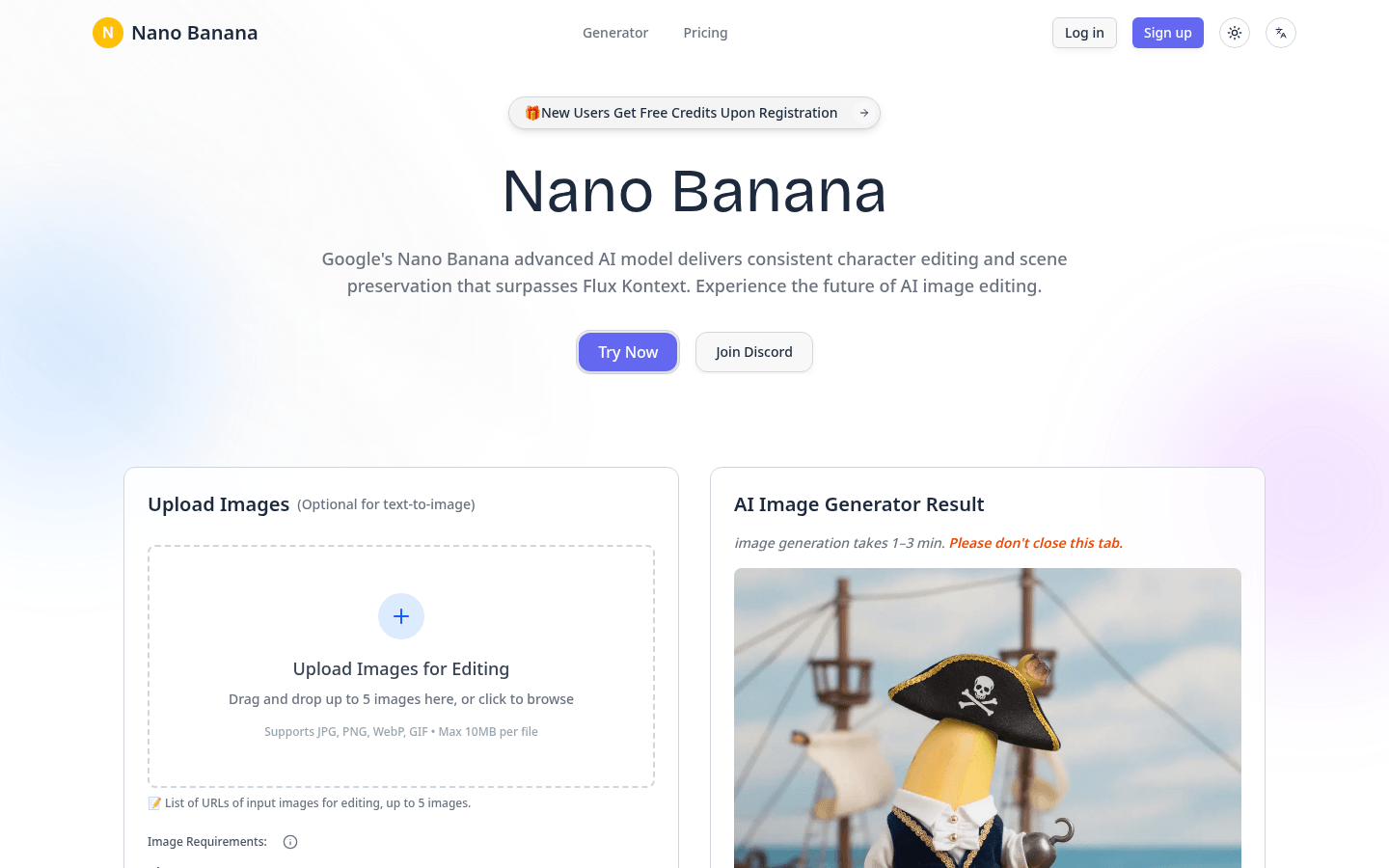Toggle the light/dark theme sun icon
1389x868 pixels.
pos(1235,33)
